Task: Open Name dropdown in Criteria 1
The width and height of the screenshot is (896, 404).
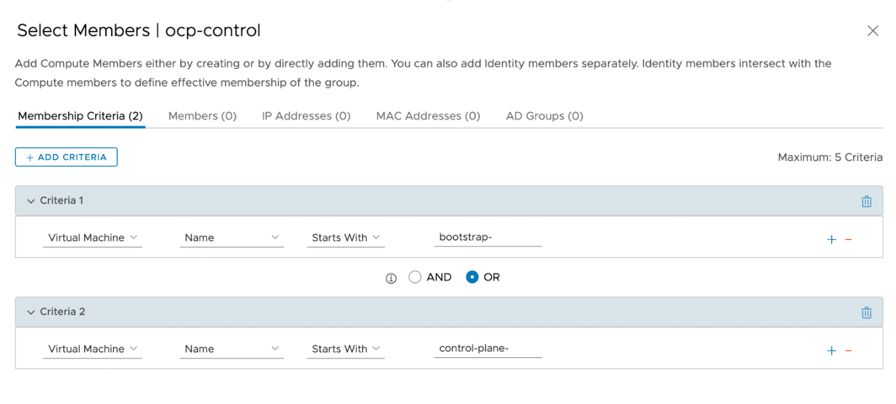Action: pyautogui.click(x=232, y=238)
